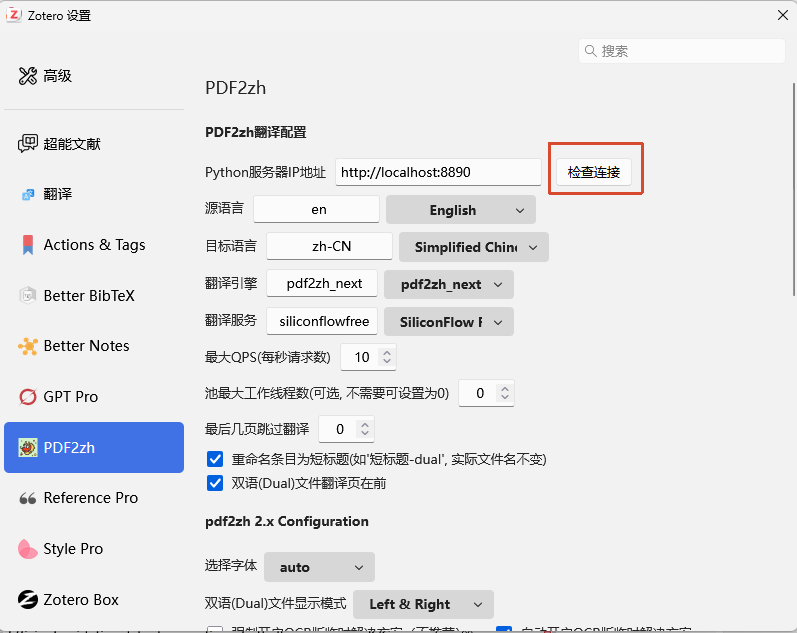Viewport: 797px width, 633px height.
Task: Click the 最大QPS number field
Action: tap(369, 357)
